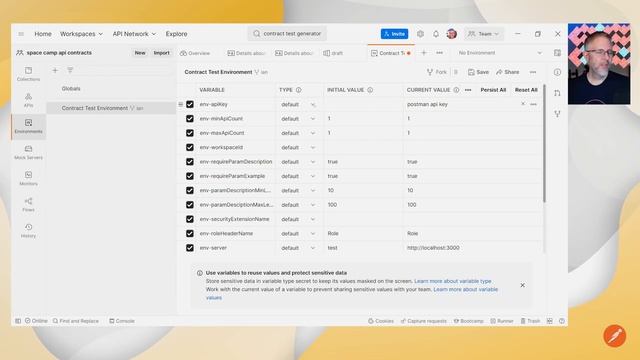Uncheck the env-requireParamDescription variable

(x=190, y=162)
